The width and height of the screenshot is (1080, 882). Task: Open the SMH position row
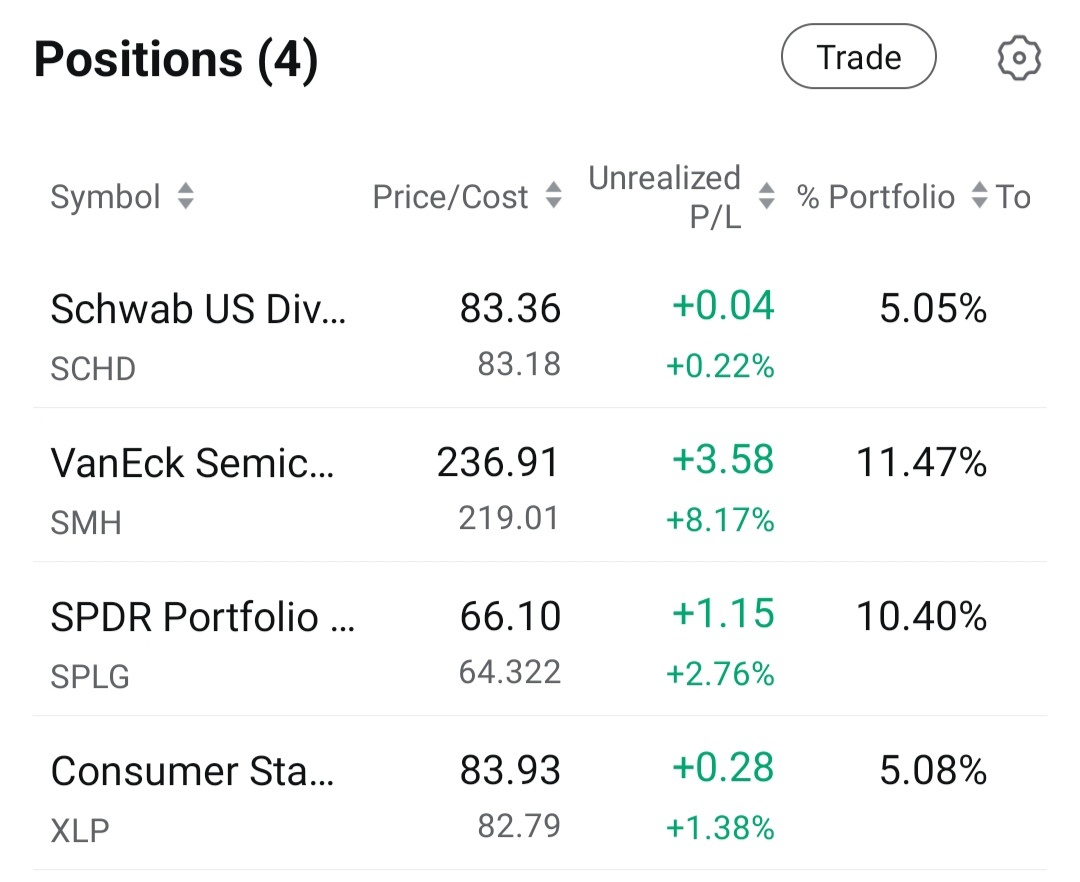click(540, 485)
